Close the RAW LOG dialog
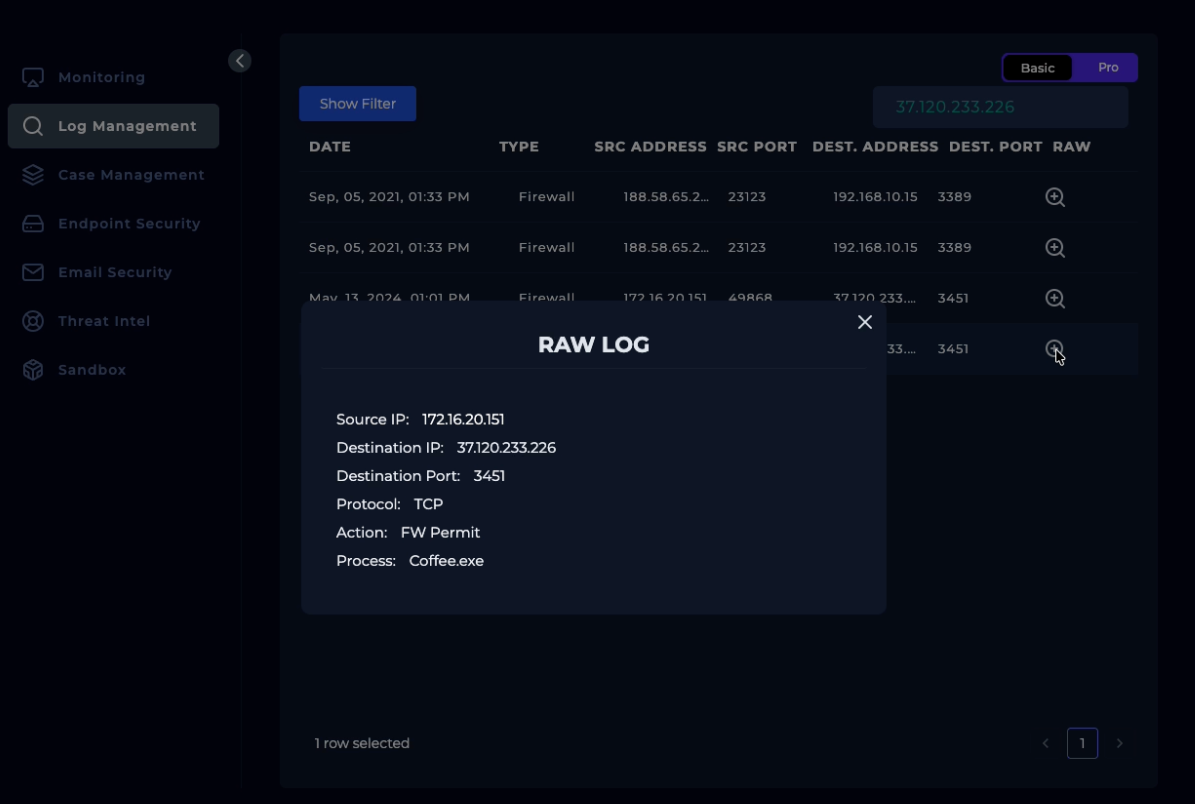 (865, 322)
